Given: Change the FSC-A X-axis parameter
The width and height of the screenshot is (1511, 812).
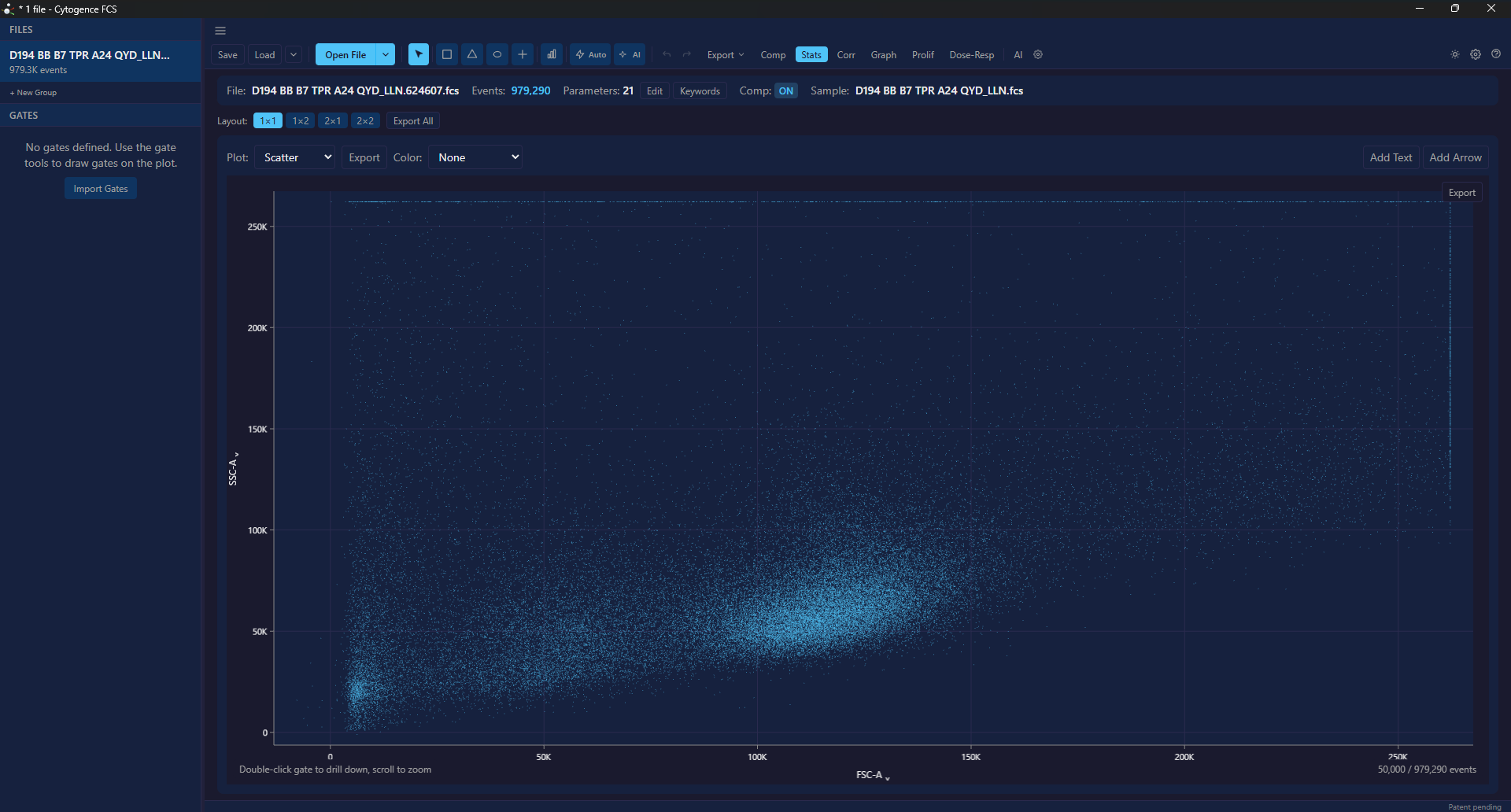Looking at the screenshot, I should [x=873, y=775].
